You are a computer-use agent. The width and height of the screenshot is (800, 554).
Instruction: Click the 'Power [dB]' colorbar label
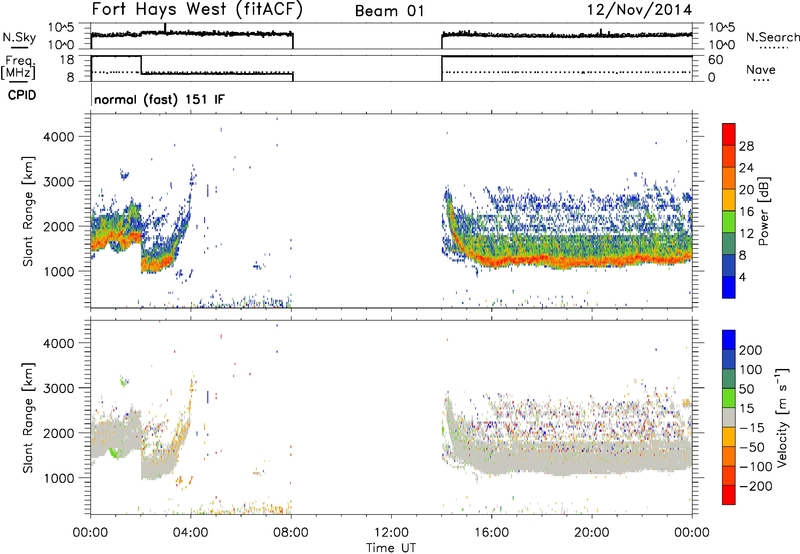pos(764,211)
